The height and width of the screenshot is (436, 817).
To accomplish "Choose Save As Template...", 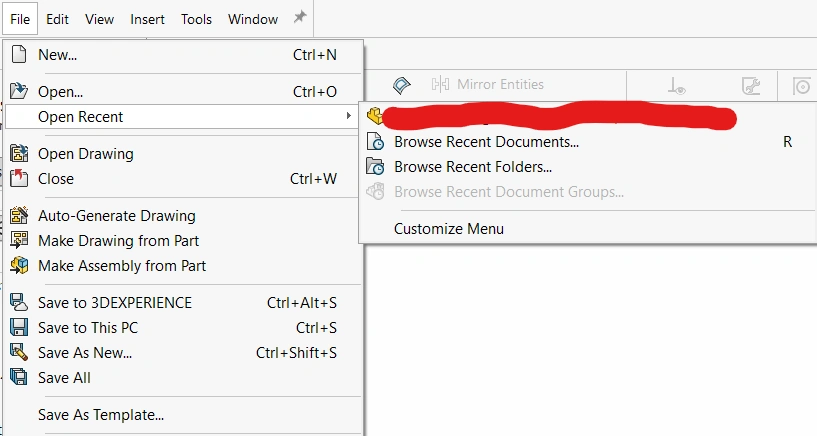I will pos(101,415).
